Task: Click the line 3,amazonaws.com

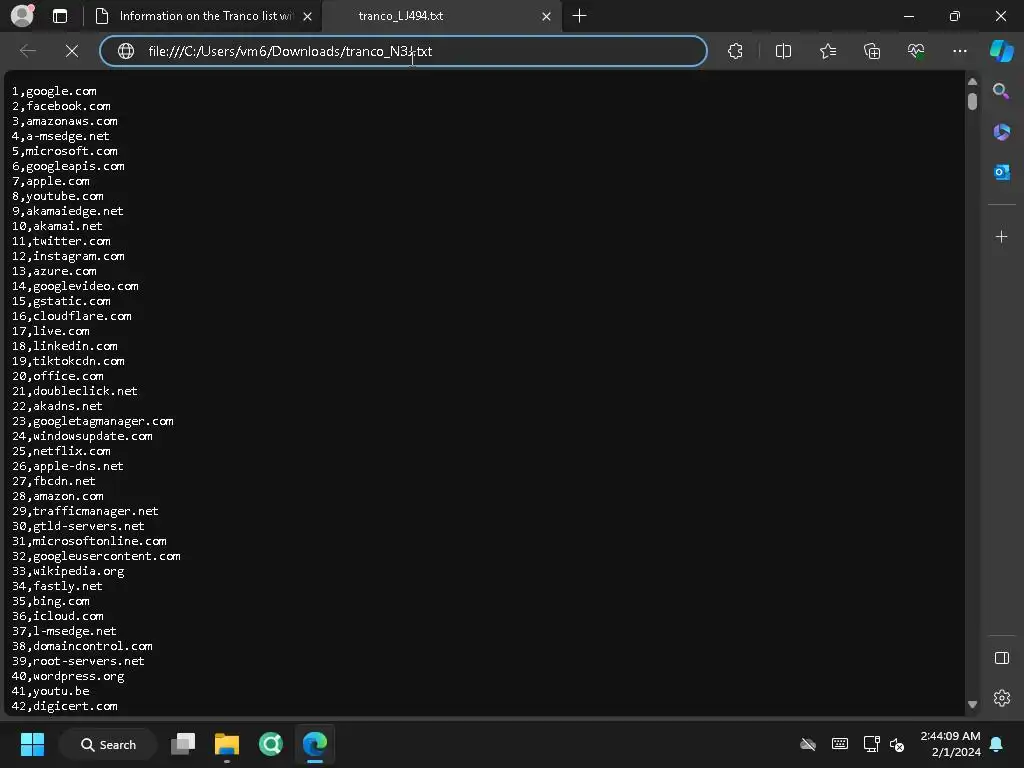Action: click(65, 121)
